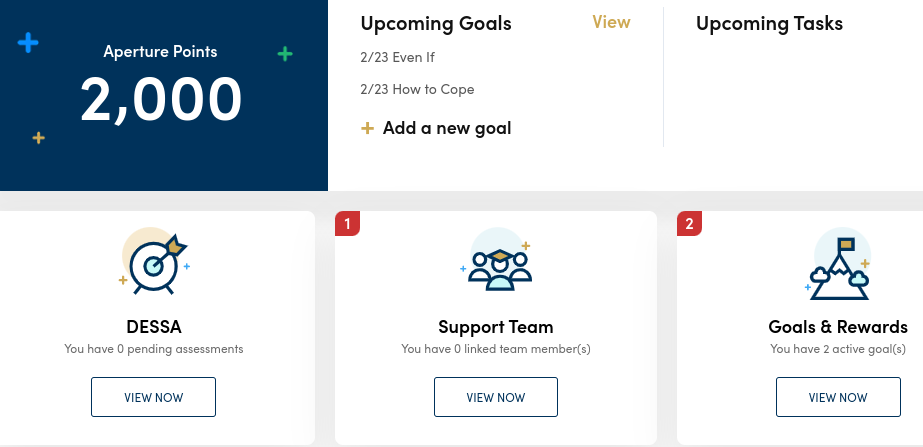
Task: Click the blue plus sparkle in points banner
Action: pos(28,43)
